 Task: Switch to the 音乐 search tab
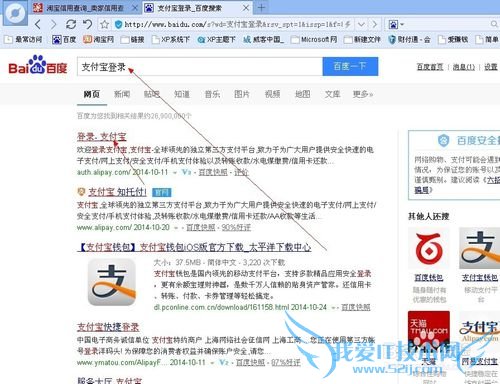(x=212, y=94)
